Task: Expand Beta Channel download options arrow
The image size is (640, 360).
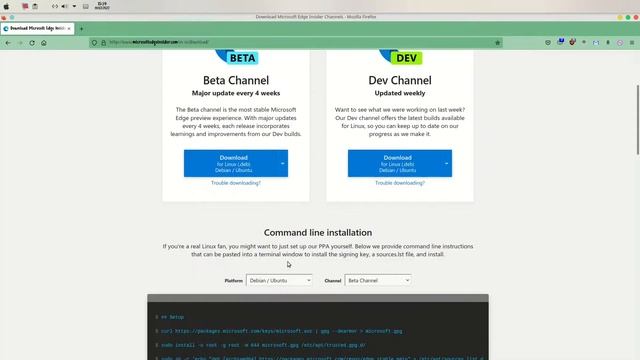Action: tap(282, 163)
